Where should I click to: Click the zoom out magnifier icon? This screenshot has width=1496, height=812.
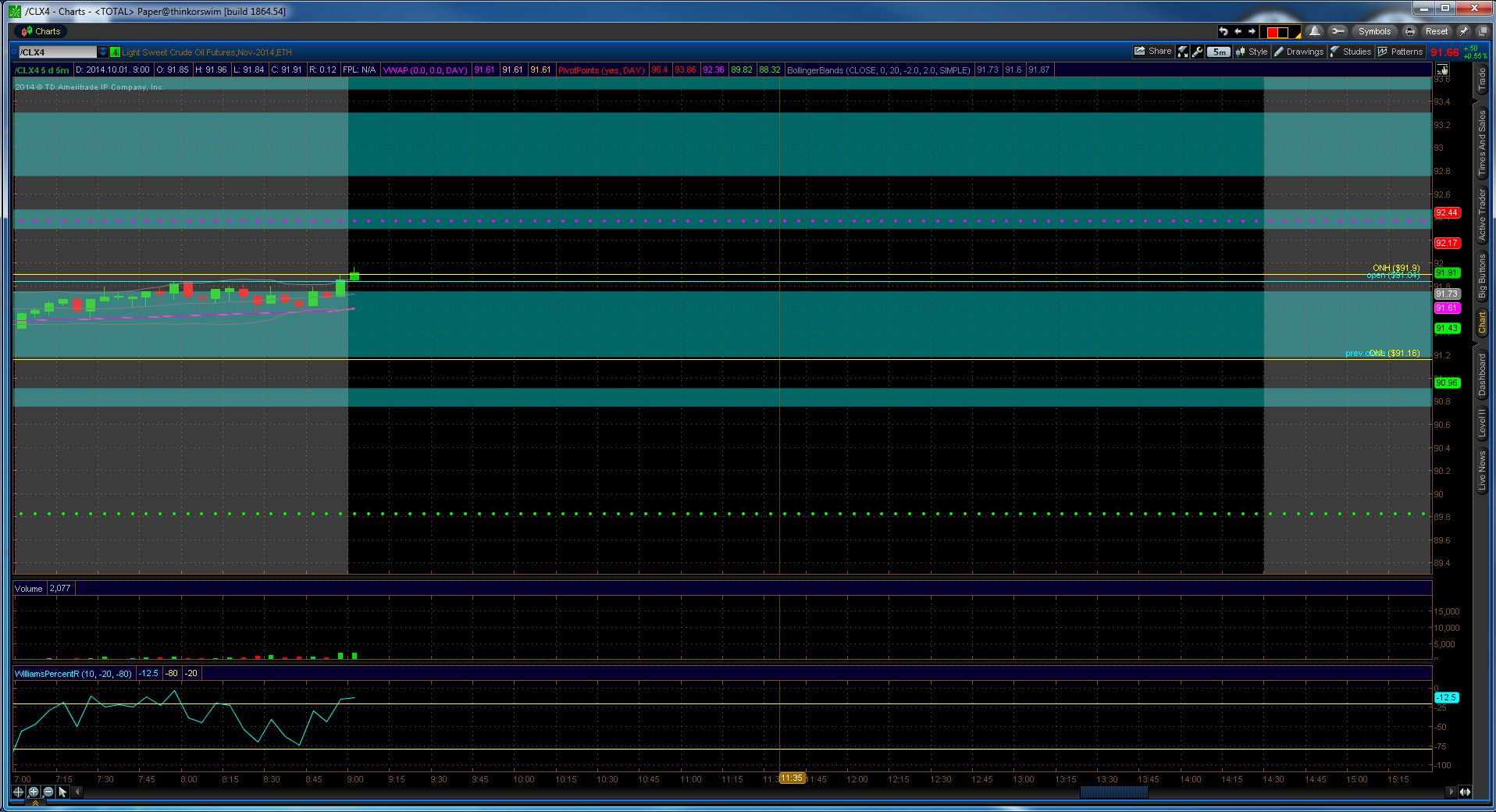[x=48, y=792]
